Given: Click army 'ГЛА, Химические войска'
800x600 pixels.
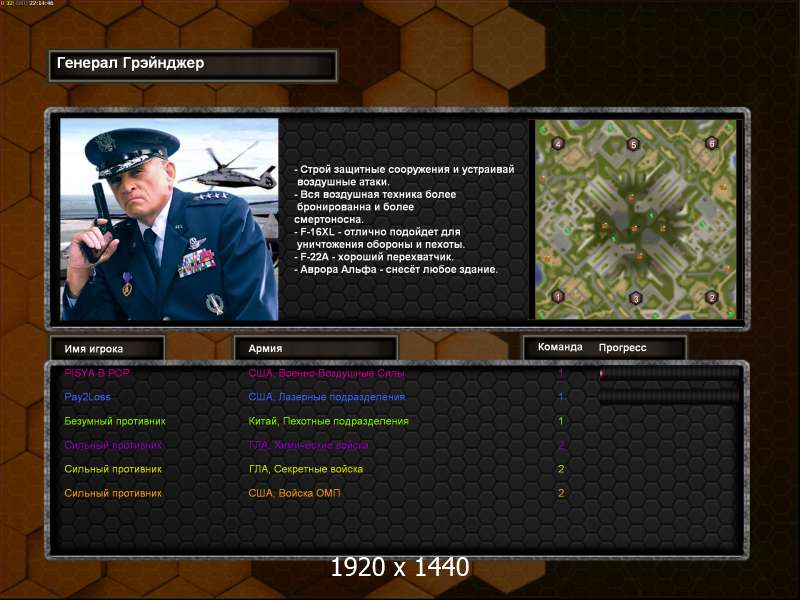Looking at the screenshot, I should click(x=308, y=445).
